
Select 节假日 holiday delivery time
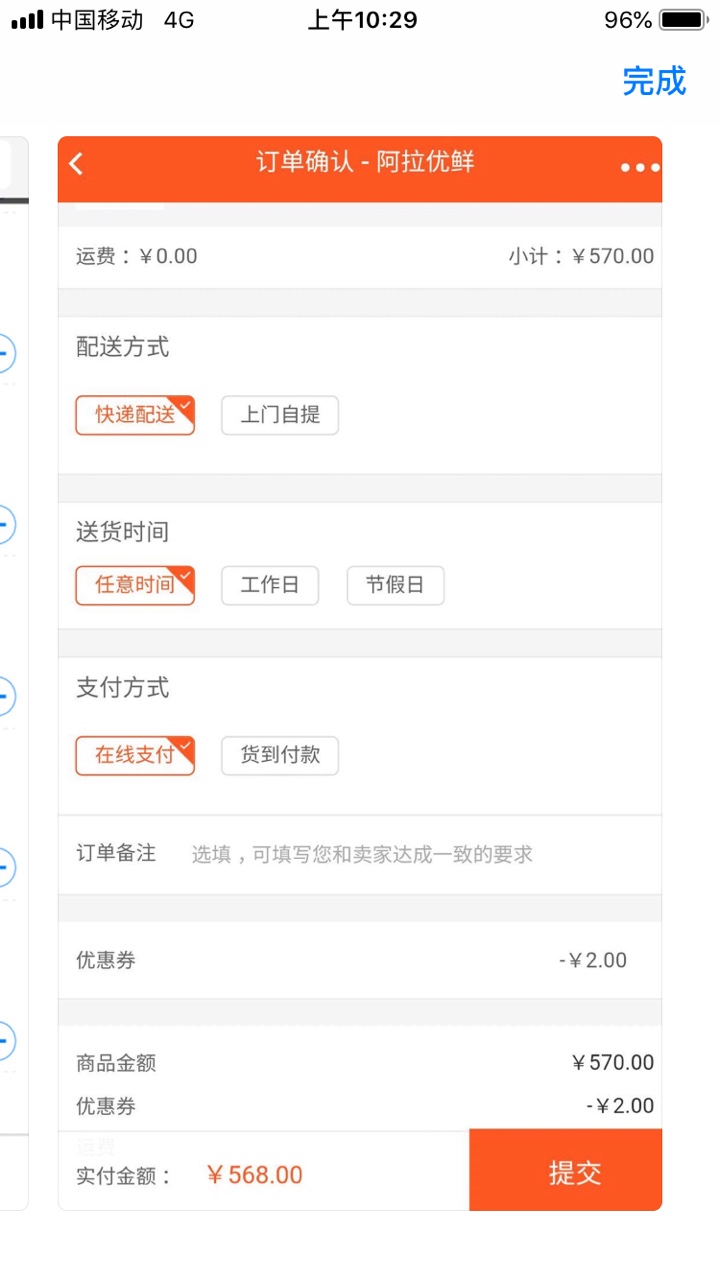click(395, 585)
